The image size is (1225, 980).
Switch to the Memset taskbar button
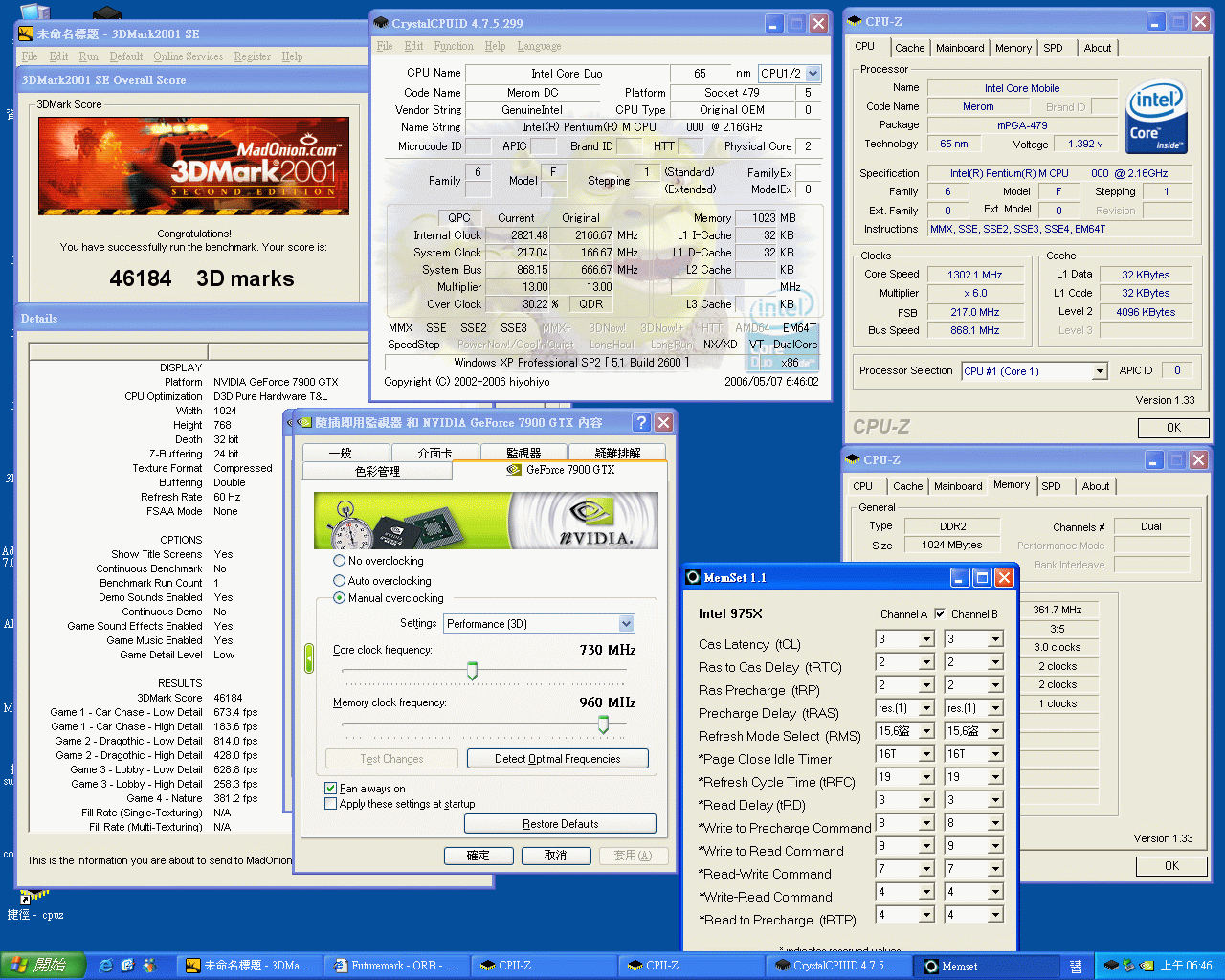pyautogui.click(x=986, y=966)
